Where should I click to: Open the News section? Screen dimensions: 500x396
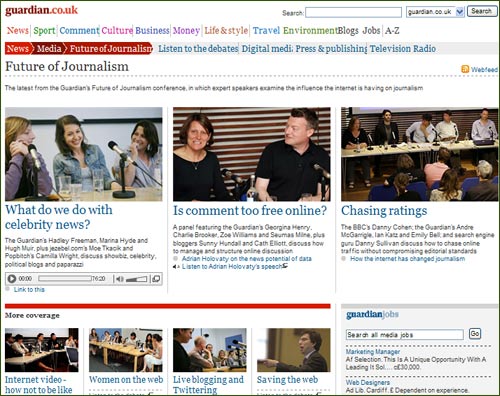tap(18, 30)
